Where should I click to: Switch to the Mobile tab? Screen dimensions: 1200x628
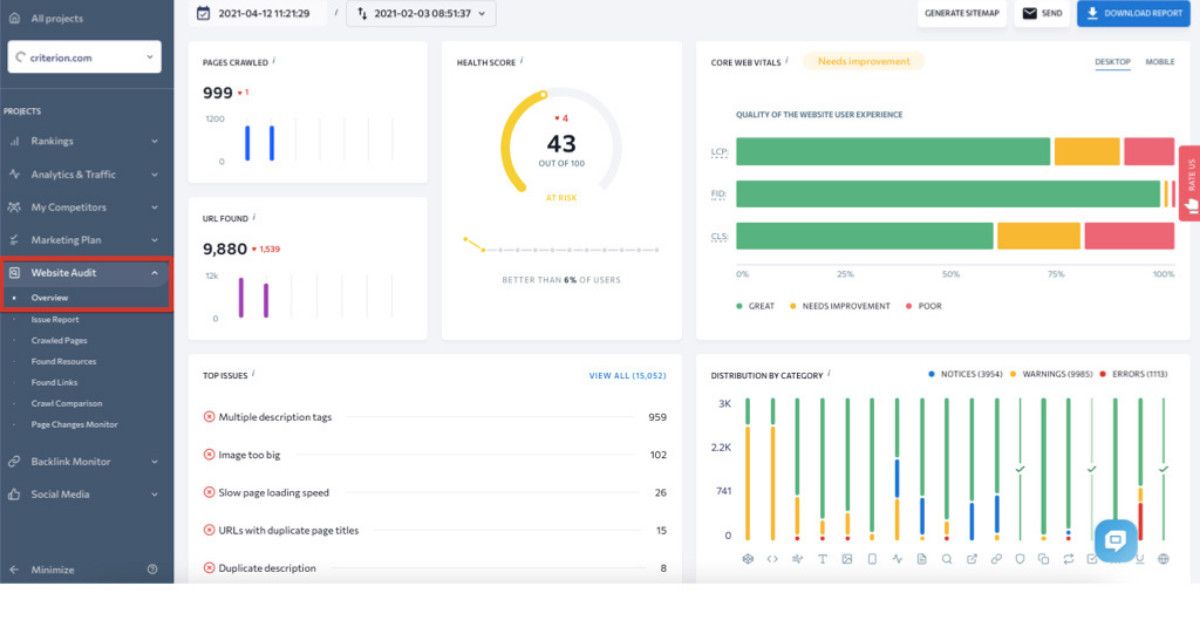click(1160, 62)
